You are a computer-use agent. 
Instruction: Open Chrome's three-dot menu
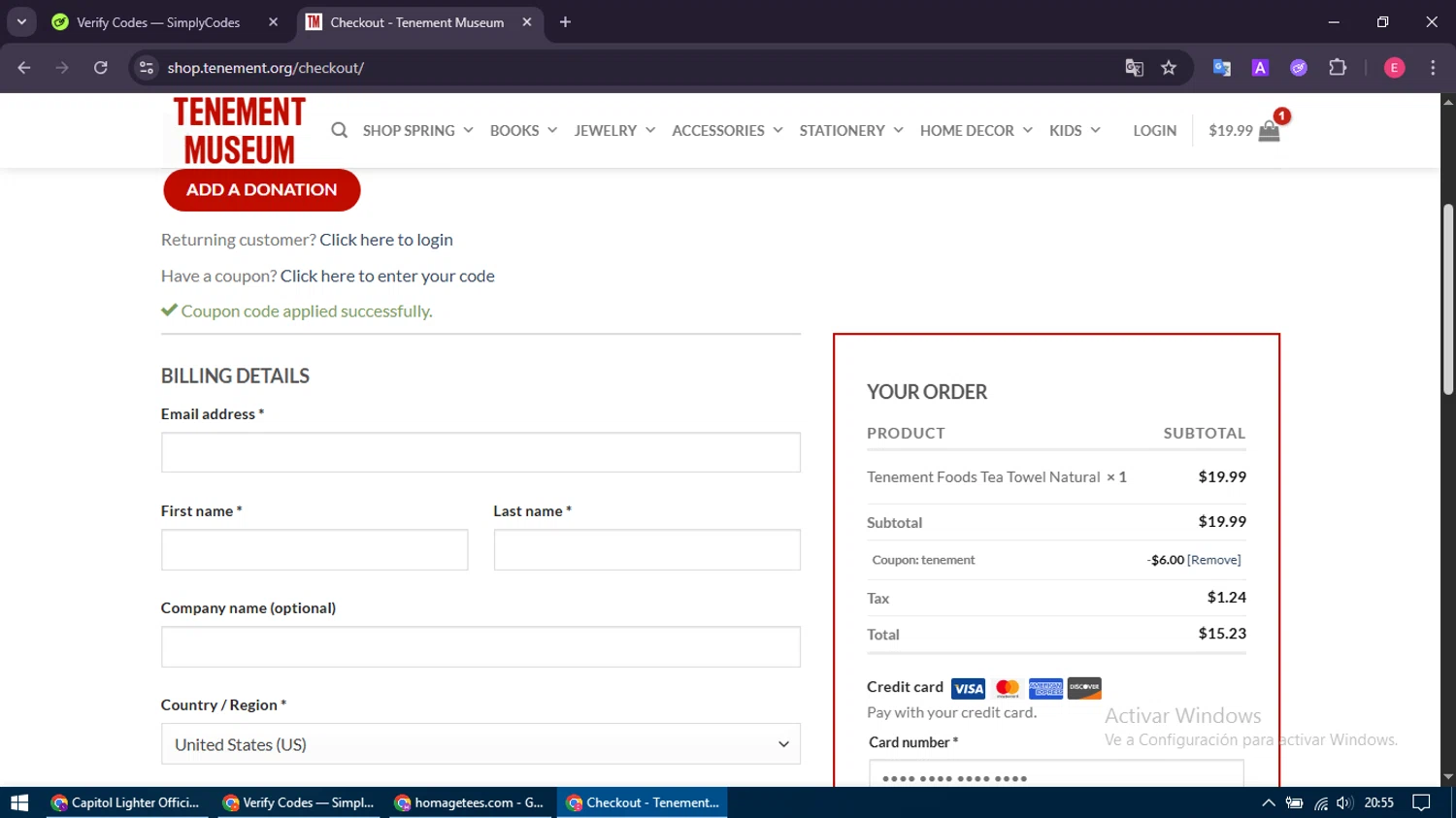[1433, 68]
